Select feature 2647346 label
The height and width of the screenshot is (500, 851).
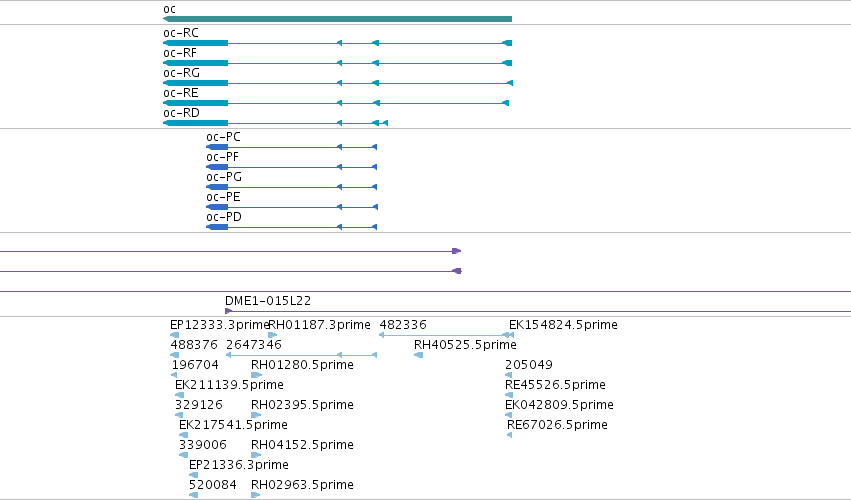[x=254, y=345]
